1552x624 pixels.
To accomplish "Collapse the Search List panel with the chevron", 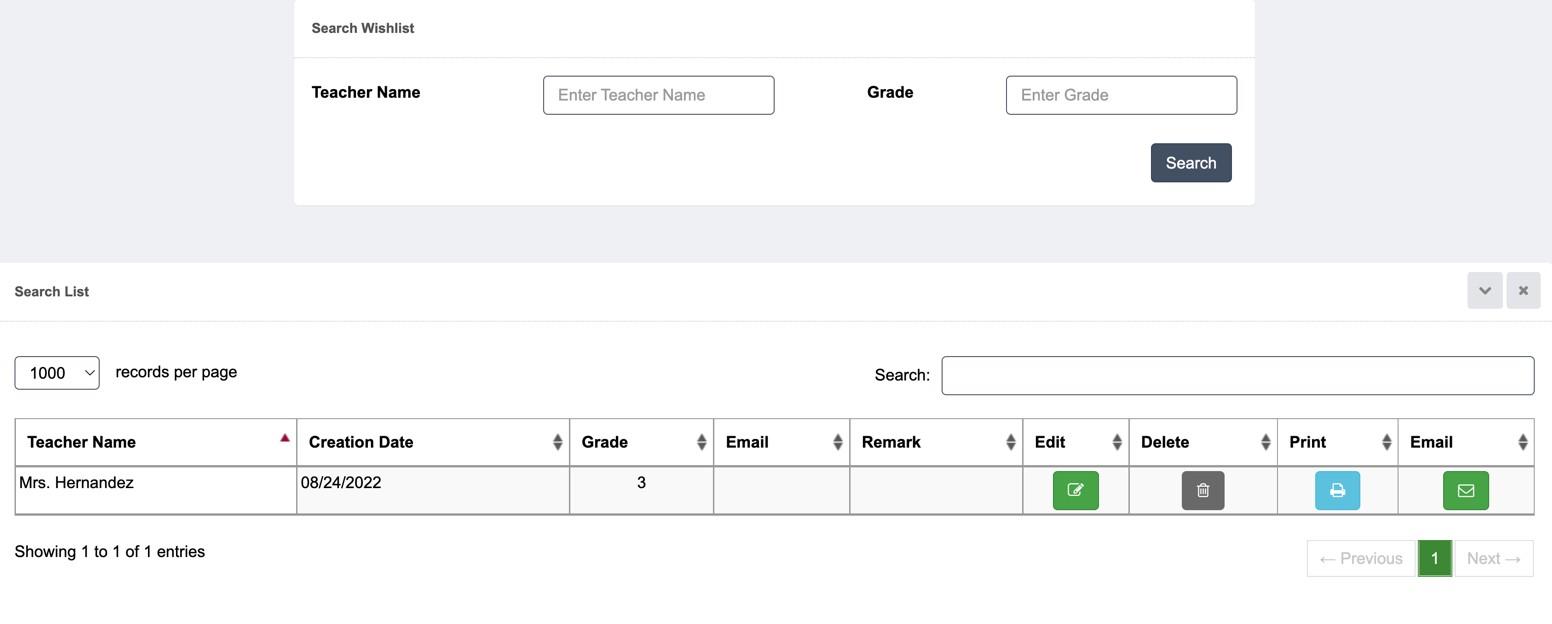I will 1485,291.
